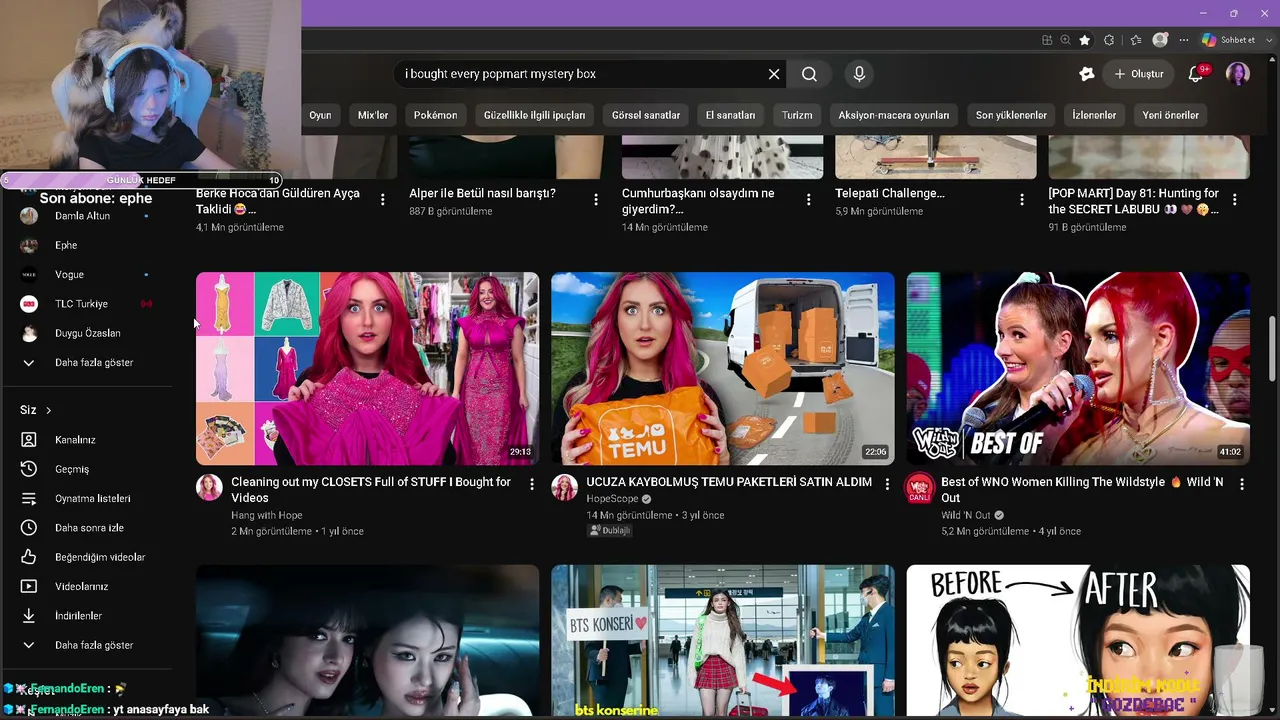
Task: Select the Son yüklenenler chip
Action: 1011,115
